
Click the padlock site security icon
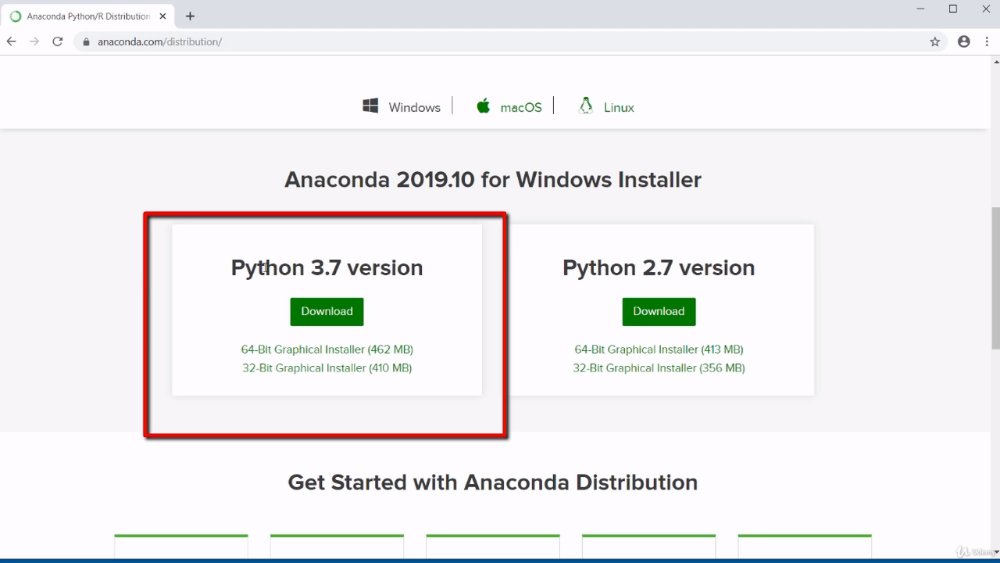coord(86,41)
